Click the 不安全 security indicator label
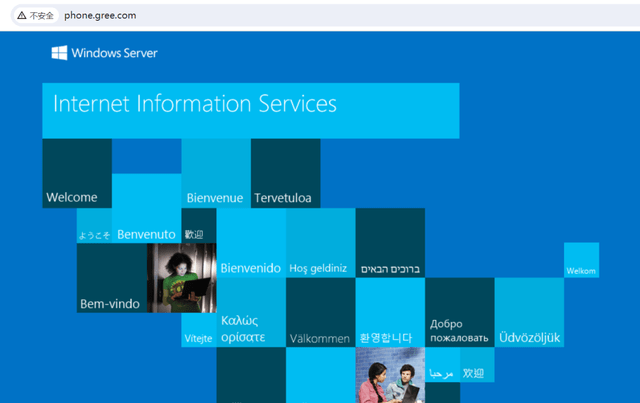 pyautogui.click(x=42, y=16)
